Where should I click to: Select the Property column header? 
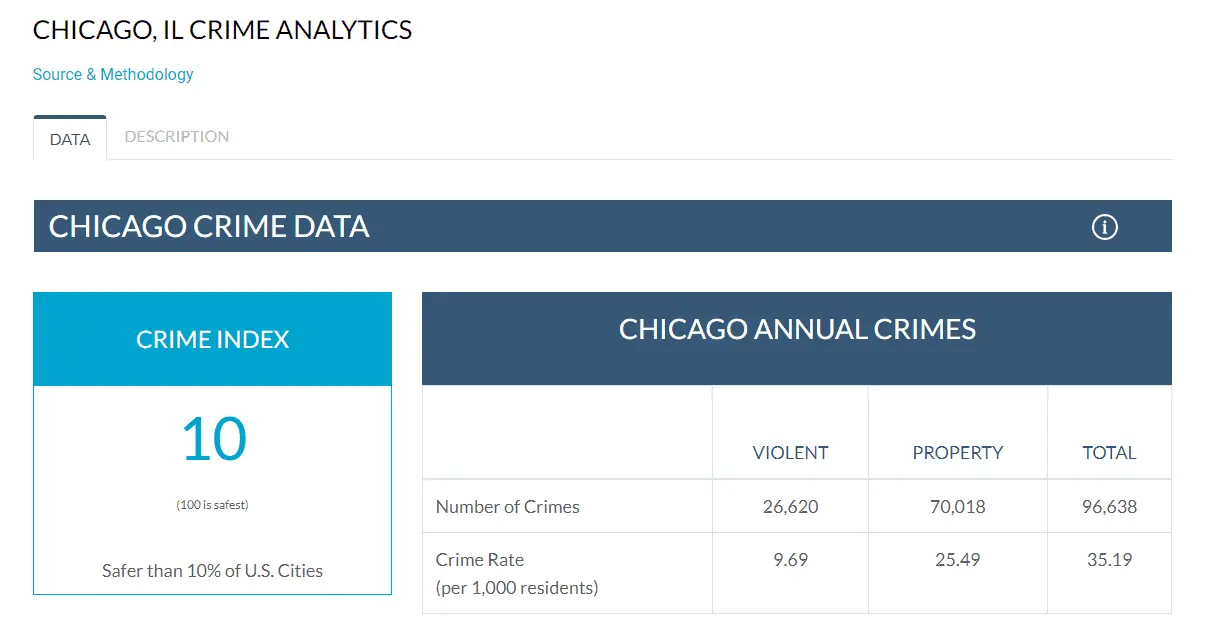point(957,453)
